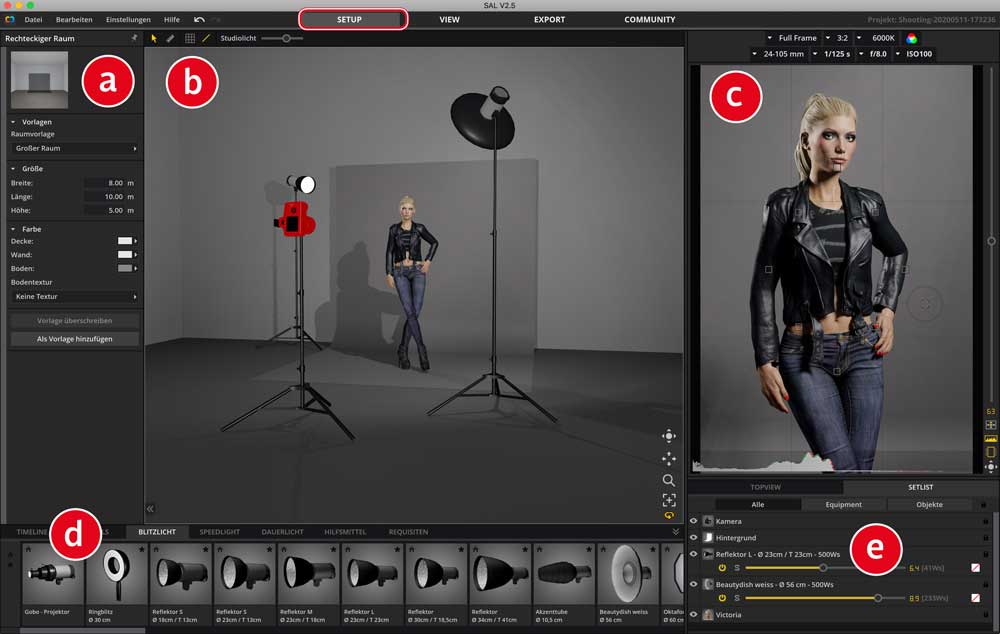Open the Datei menu

click(x=33, y=20)
